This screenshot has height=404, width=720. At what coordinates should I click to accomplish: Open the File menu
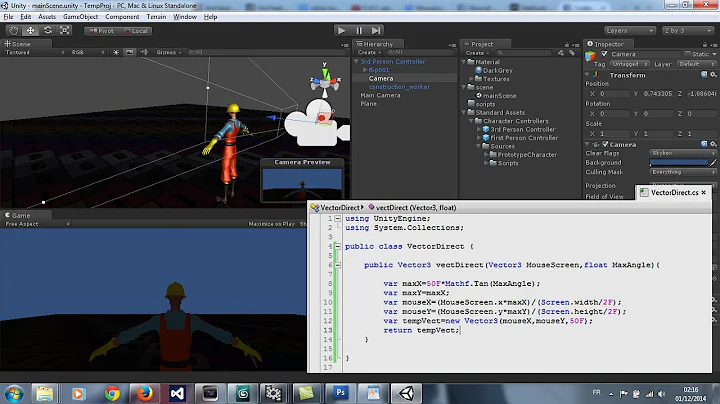point(8,17)
